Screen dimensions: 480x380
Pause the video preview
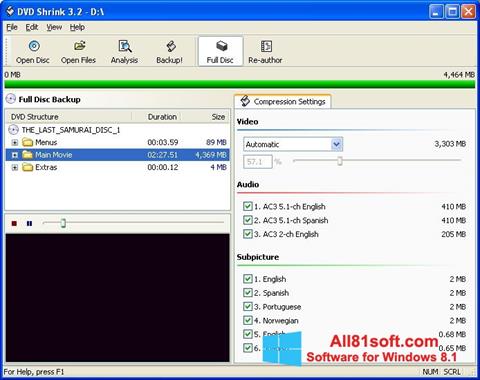[x=29, y=223]
